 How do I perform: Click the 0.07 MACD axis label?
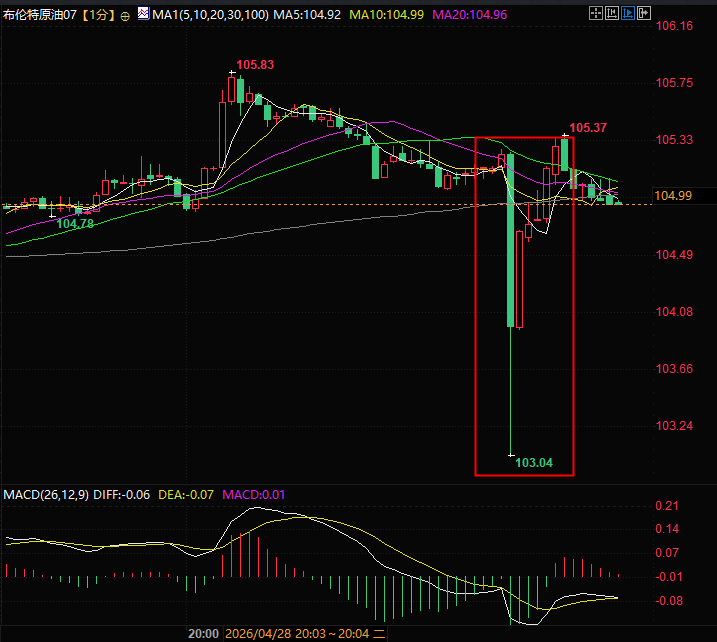click(x=667, y=553)
